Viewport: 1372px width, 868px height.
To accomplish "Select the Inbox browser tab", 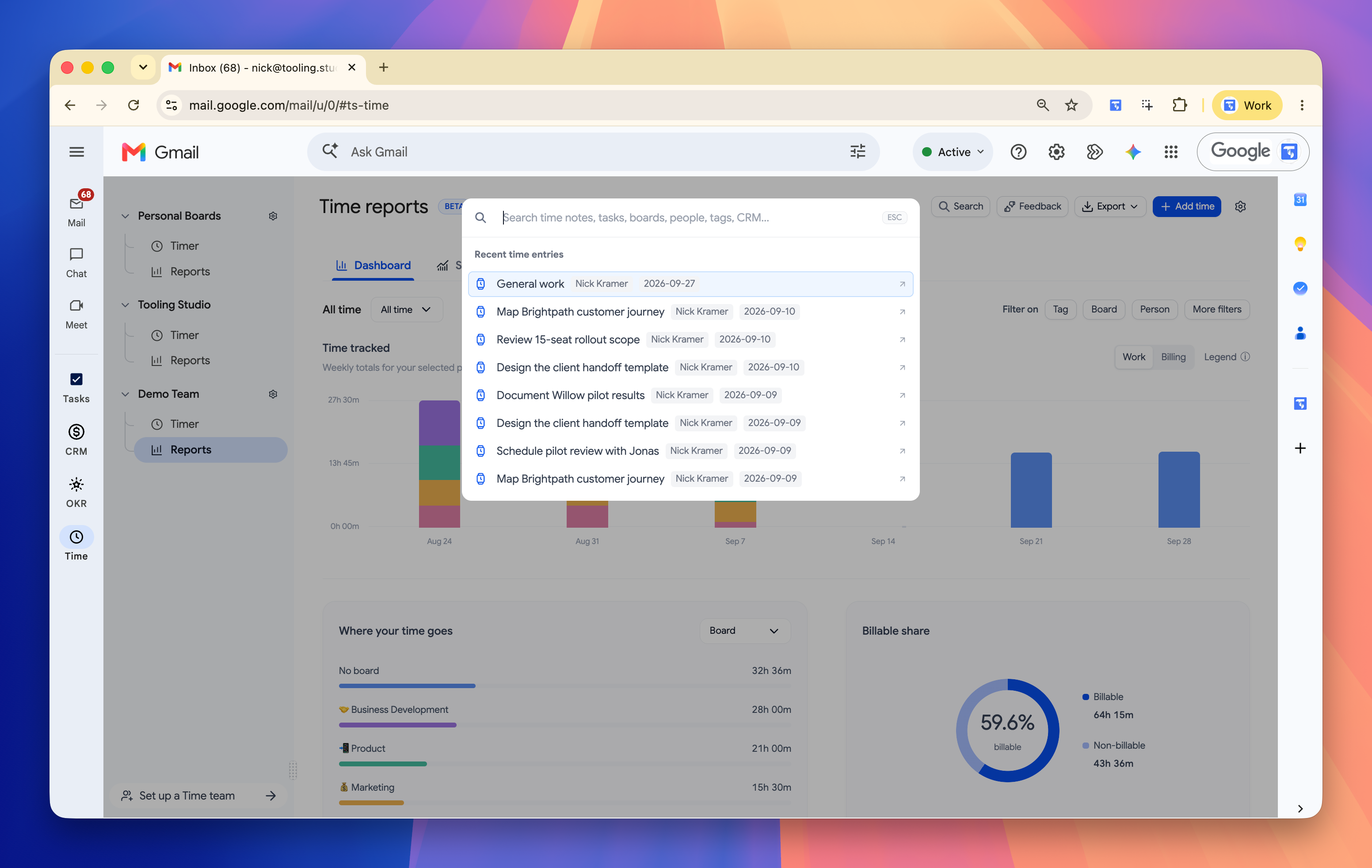I will 263,67.
